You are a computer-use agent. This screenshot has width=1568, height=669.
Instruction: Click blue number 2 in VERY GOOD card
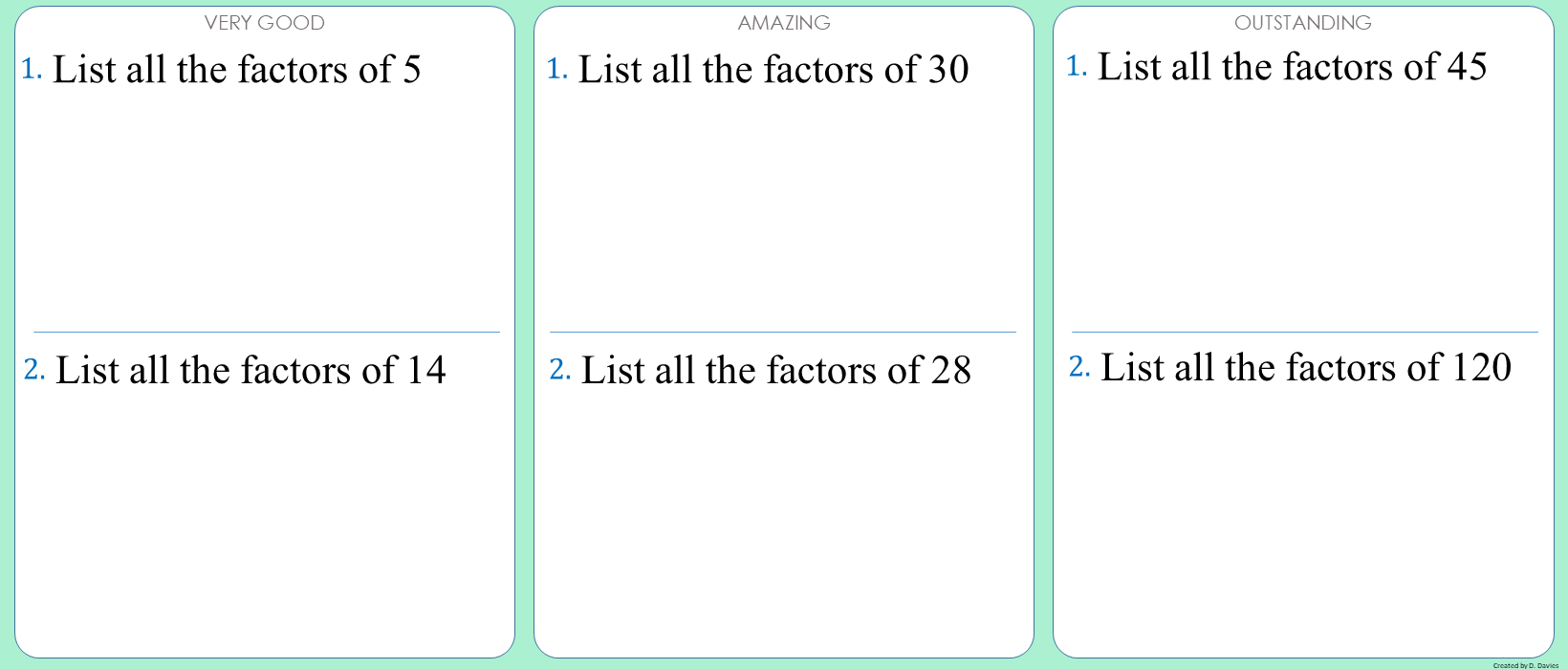click(34, 370)
